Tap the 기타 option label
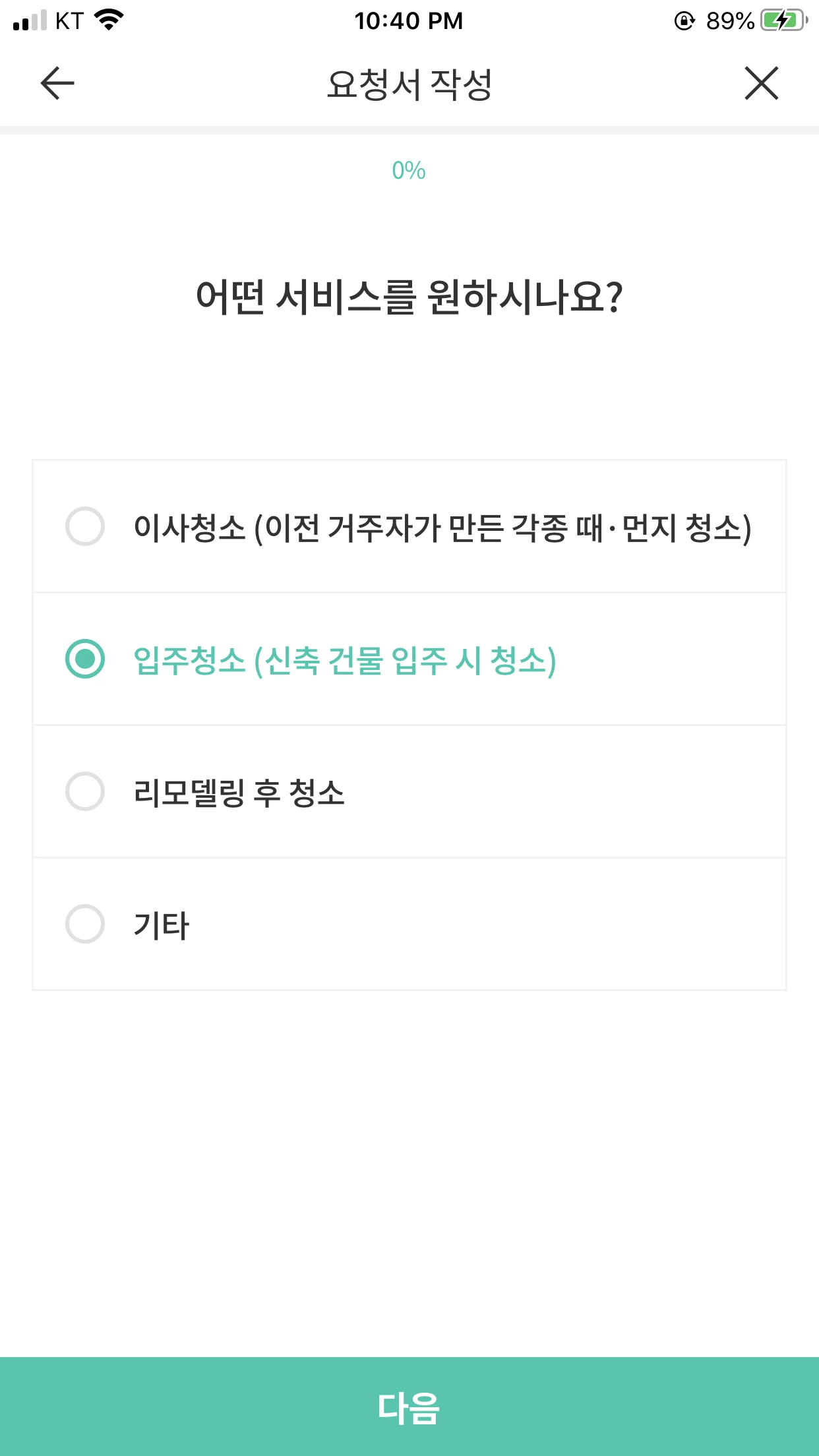Viewport: 819px width, 1456px height. pyautogui.click(x=162, y=925)
